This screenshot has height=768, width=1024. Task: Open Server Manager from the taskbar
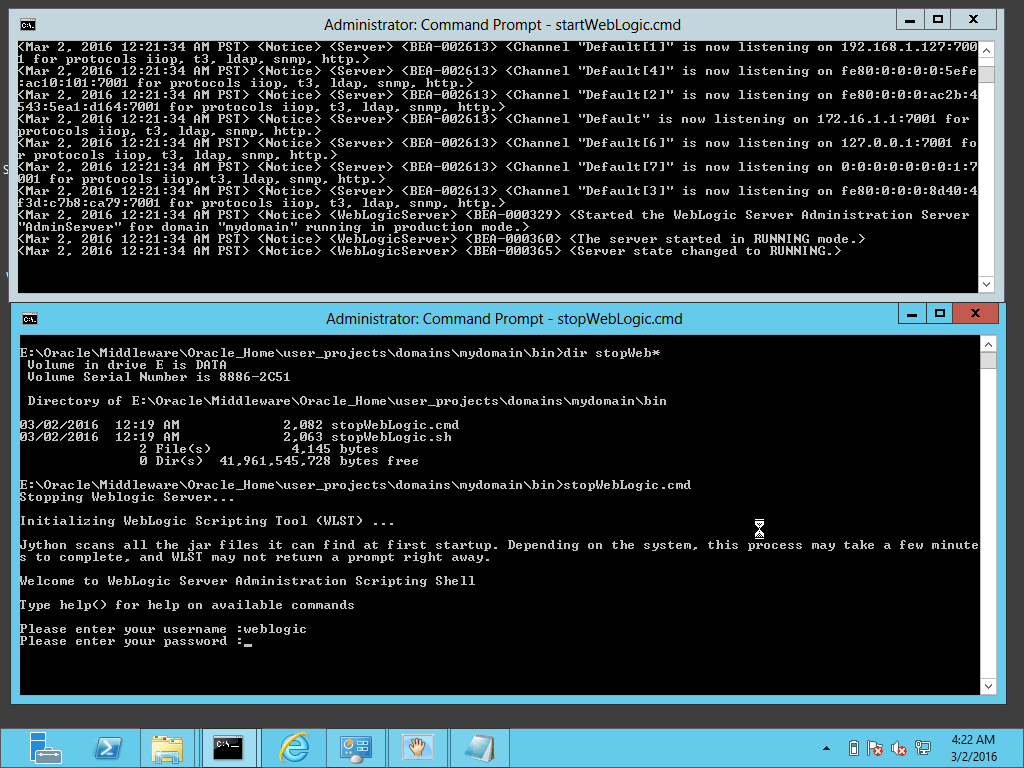click(x=46, y=747)
